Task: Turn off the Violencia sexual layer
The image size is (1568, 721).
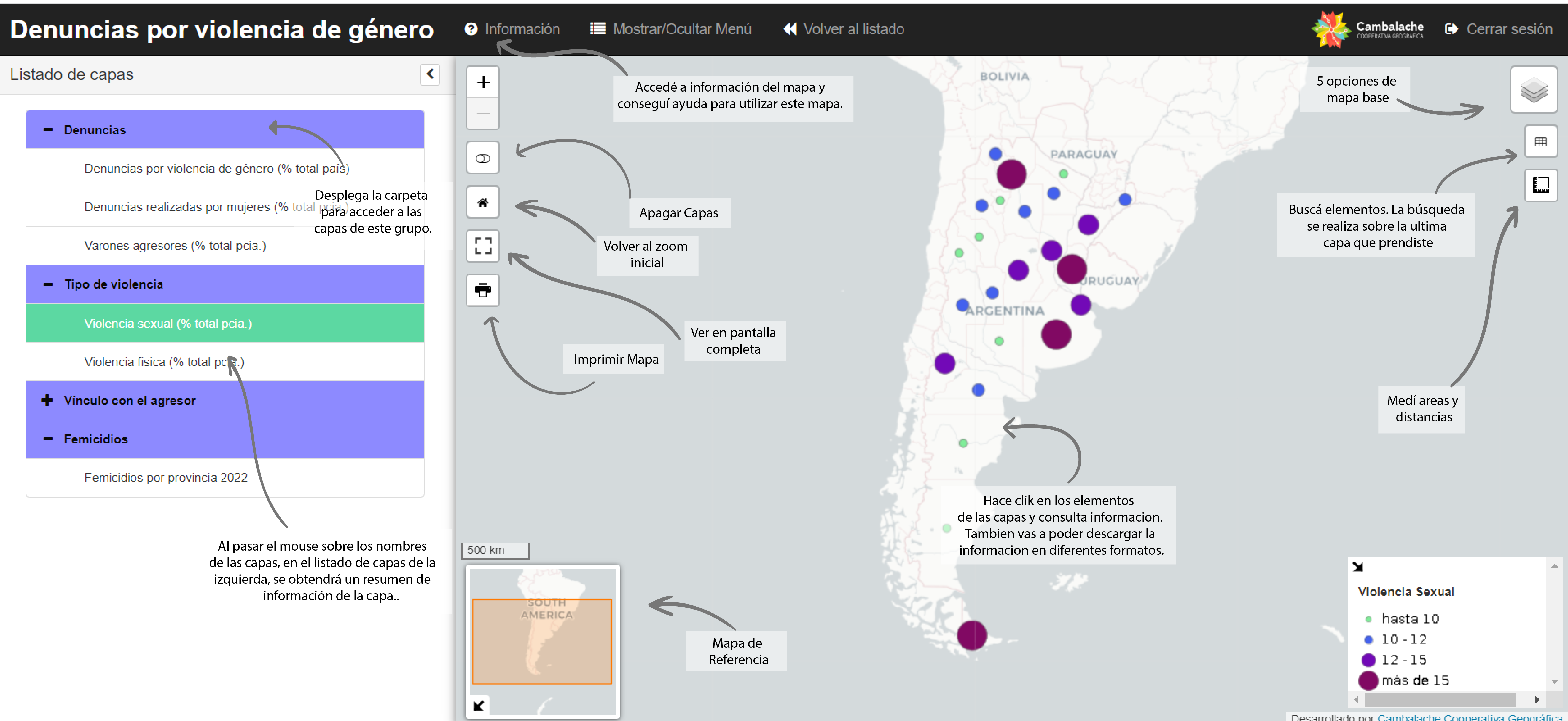Action: (x=225, y=323)
